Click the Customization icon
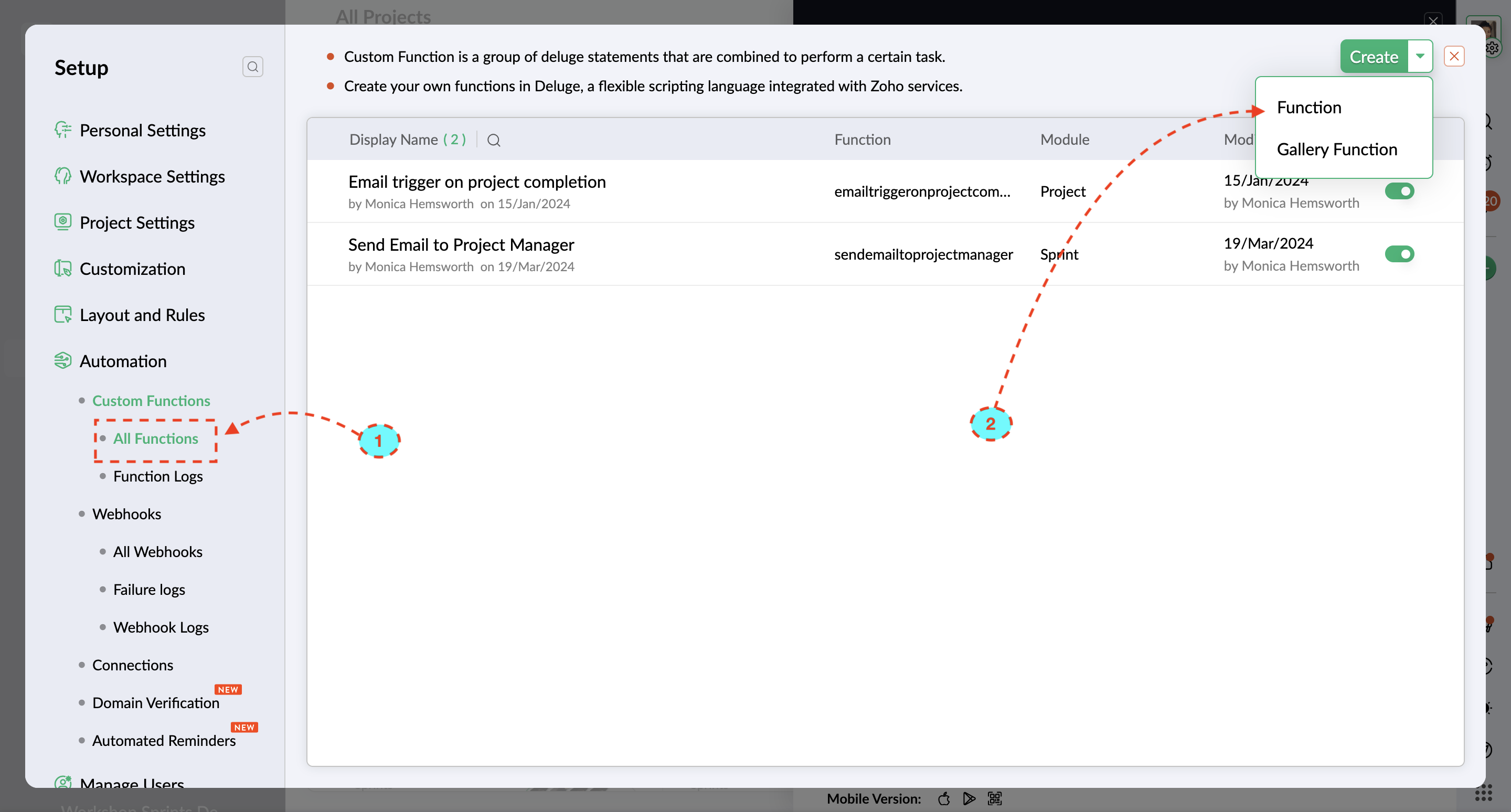The height and width of the screenshot is (812, 1511). click(x=63, y=269)
